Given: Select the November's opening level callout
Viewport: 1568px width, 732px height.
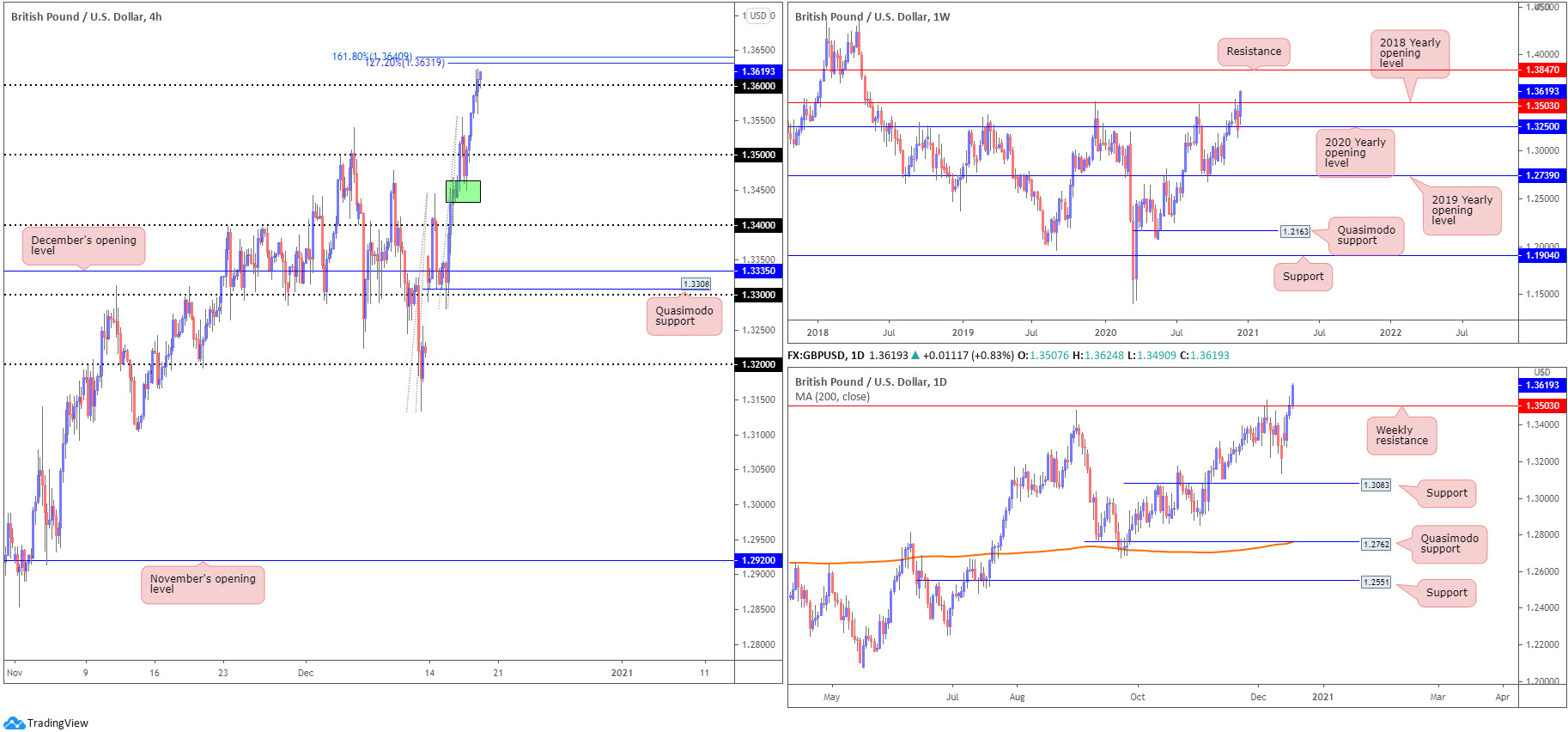Looking at the screenshot, I should pos(203,584).
